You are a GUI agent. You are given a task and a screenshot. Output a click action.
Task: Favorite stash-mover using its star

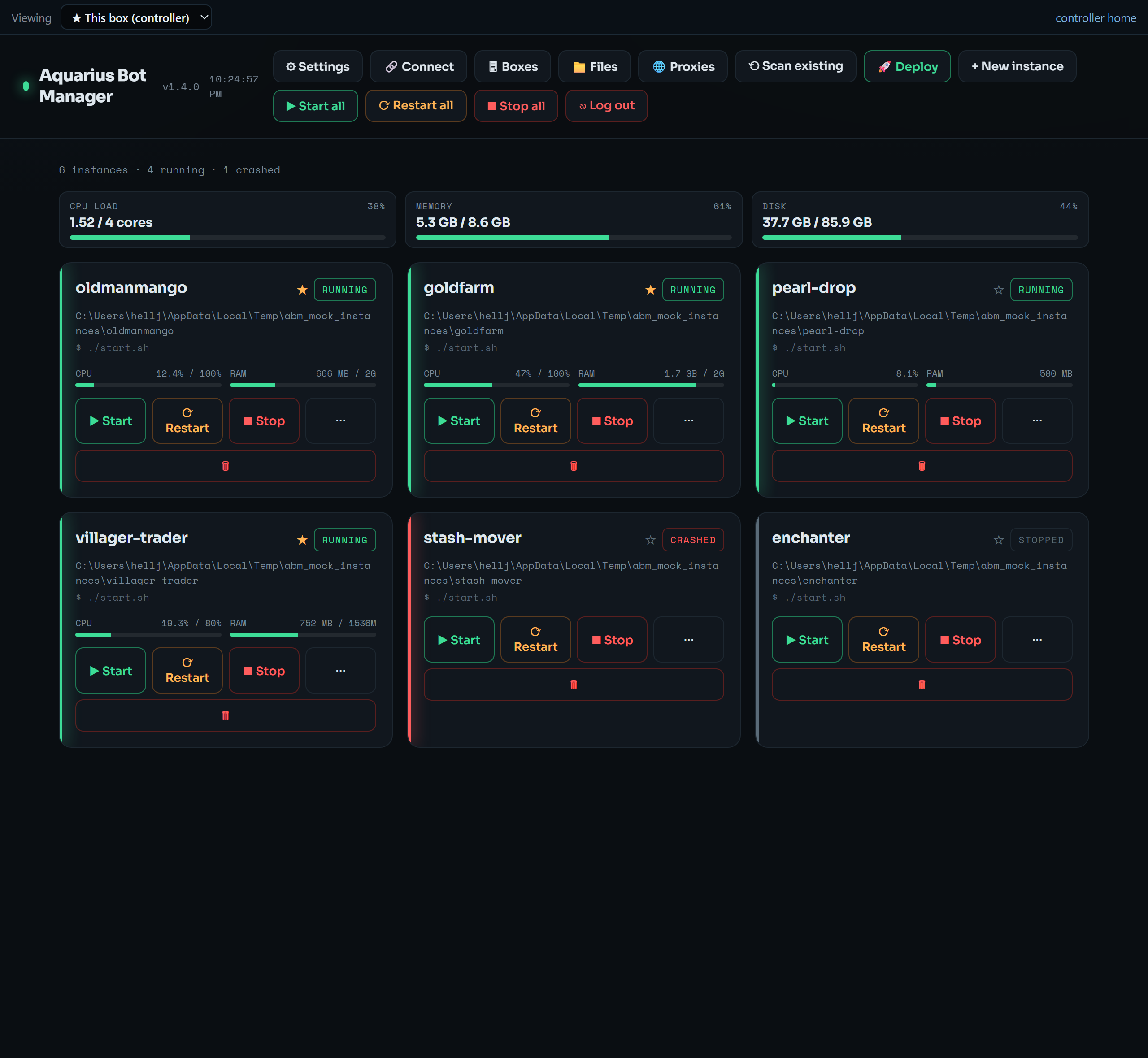(650, 540)
